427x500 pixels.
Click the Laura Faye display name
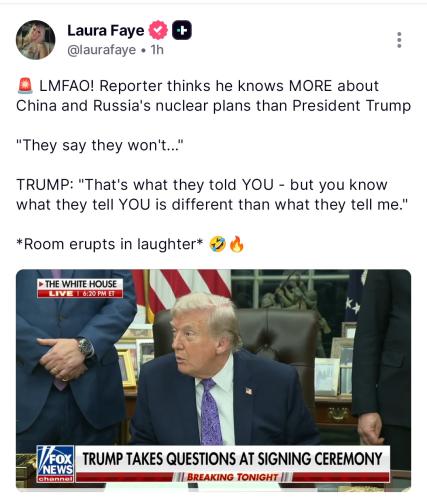coord(106,31)
